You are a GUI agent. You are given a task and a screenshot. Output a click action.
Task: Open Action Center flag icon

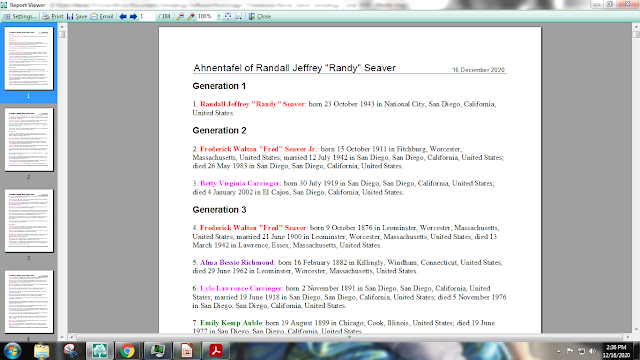570,351
